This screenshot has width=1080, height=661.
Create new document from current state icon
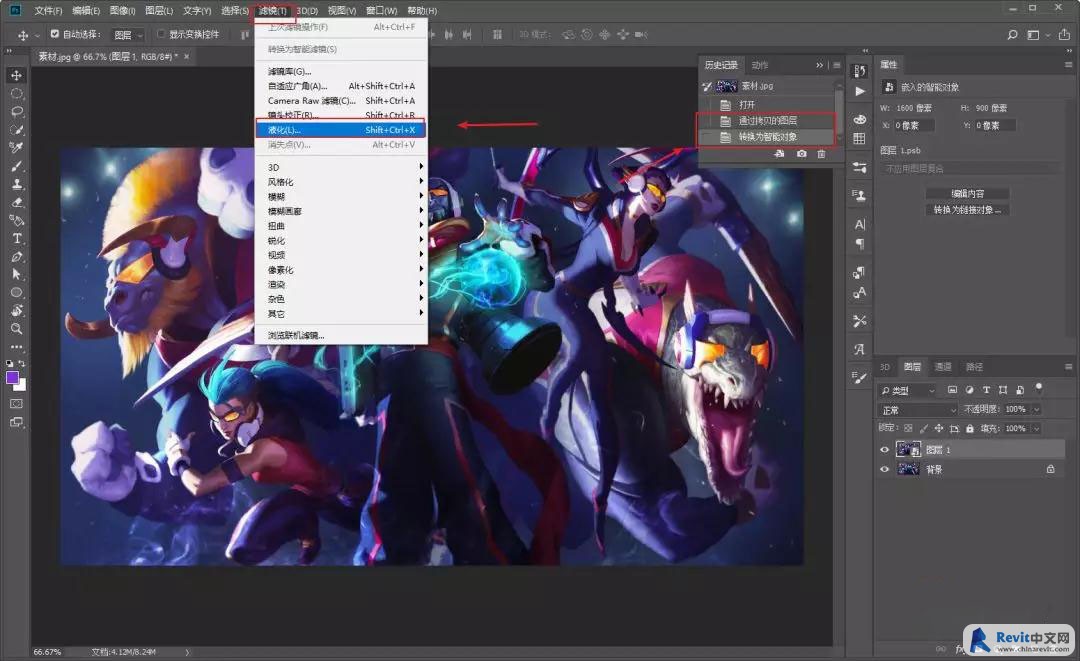[x=779, y=154]
